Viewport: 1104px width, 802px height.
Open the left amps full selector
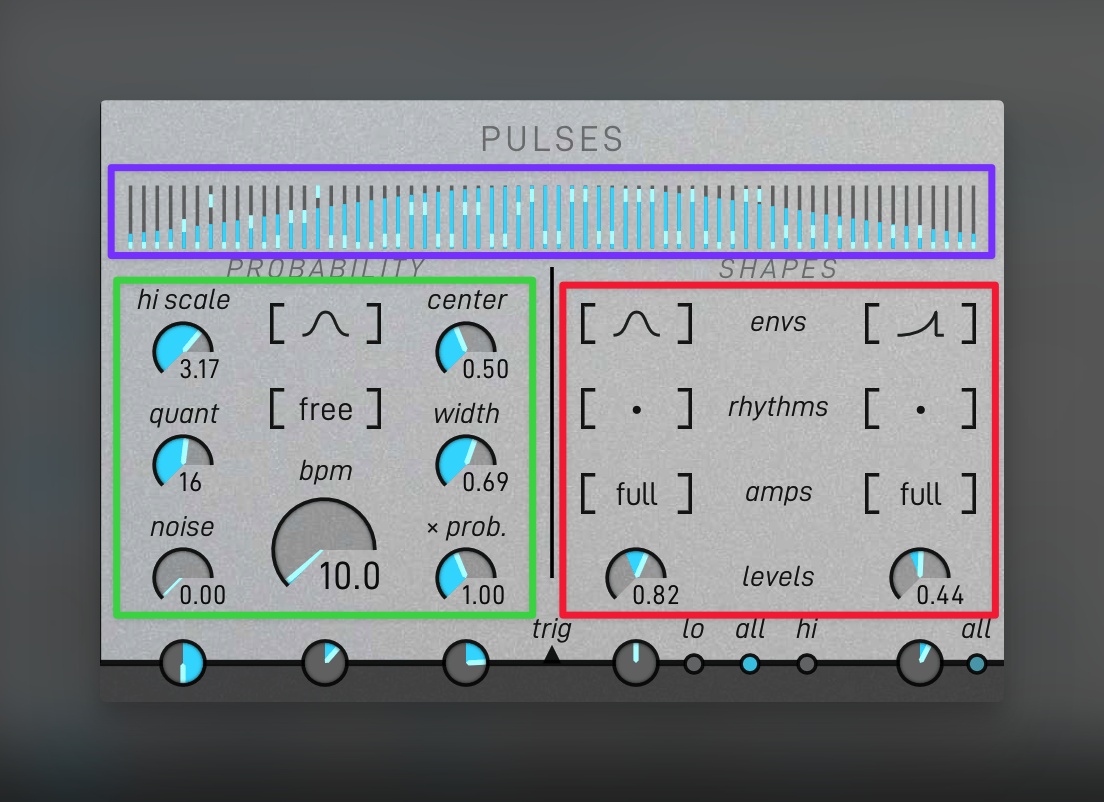636,494
